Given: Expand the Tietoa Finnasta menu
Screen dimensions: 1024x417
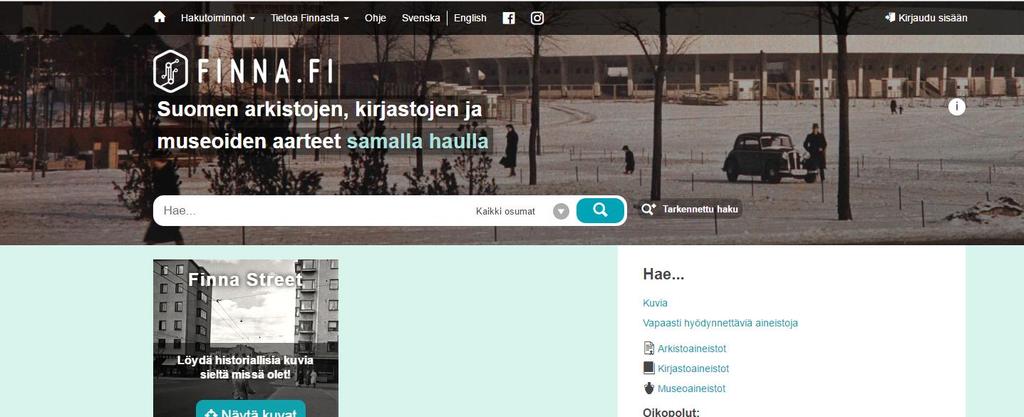Looking at the screenshot, I should click(x=310, y=18).
